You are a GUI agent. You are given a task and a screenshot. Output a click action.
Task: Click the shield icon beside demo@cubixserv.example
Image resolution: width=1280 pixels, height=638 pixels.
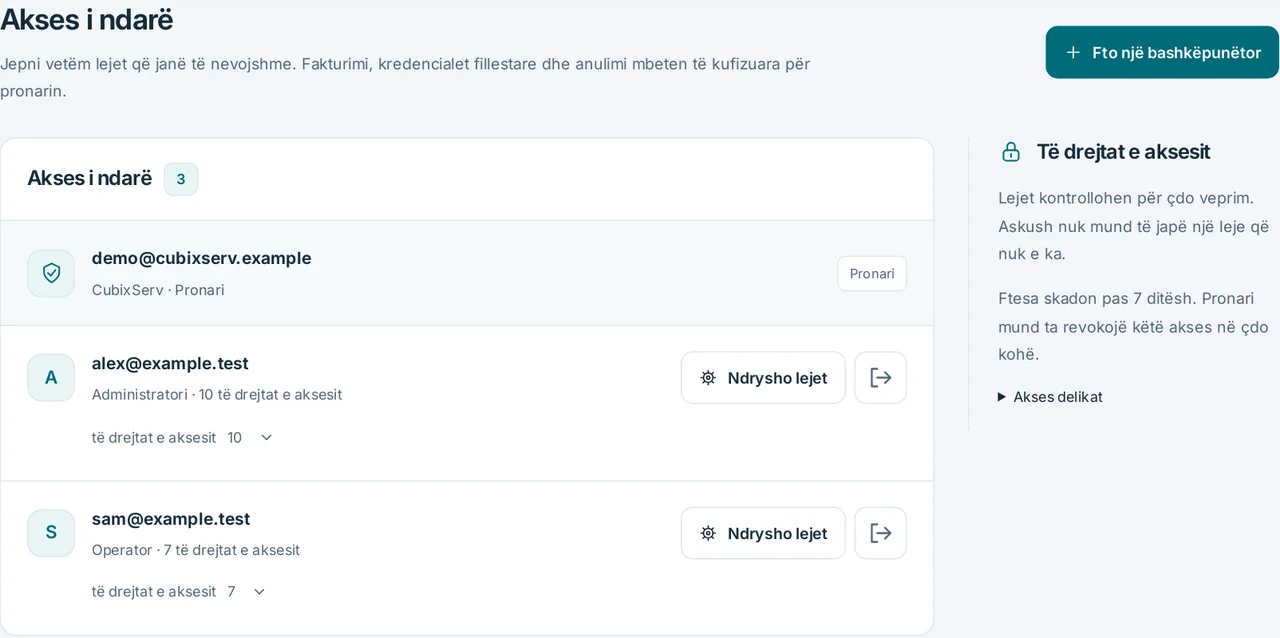click(x=51, y=273)
